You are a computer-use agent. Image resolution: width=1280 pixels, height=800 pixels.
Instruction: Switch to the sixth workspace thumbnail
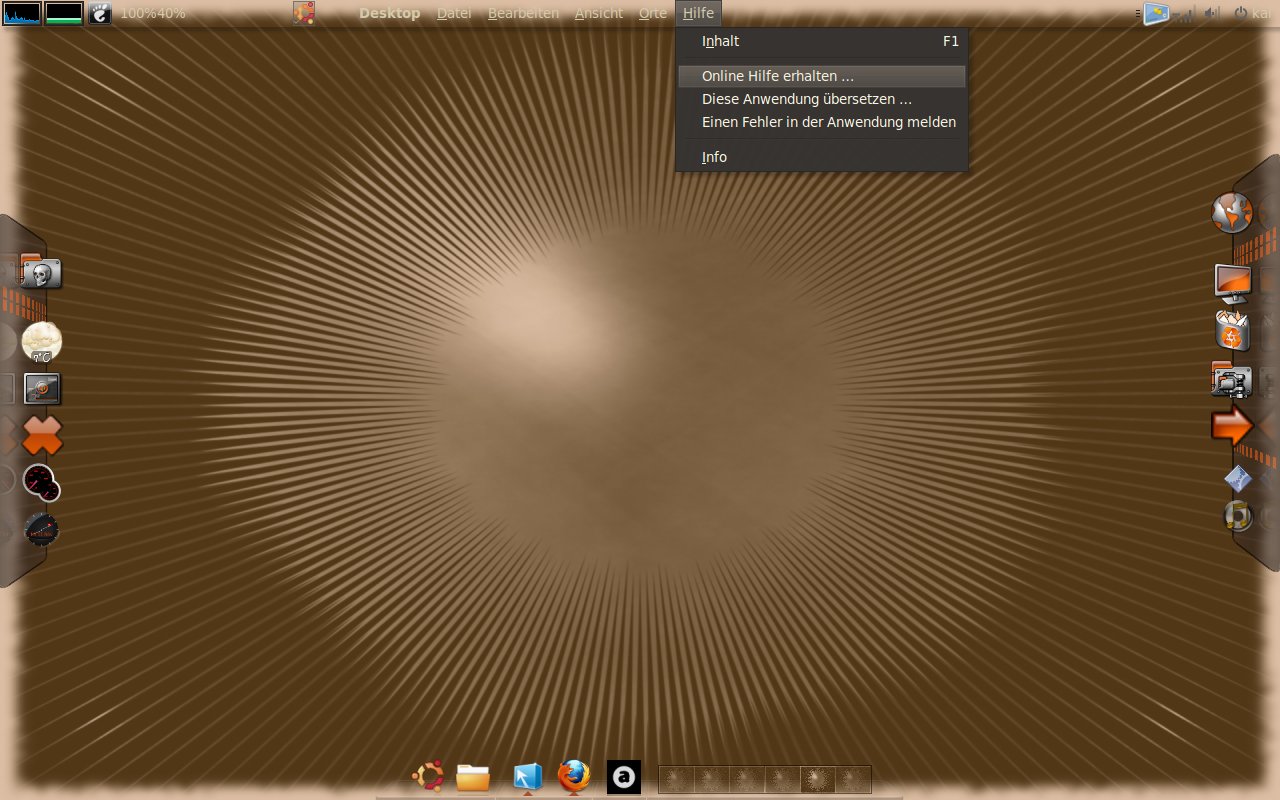853,779
